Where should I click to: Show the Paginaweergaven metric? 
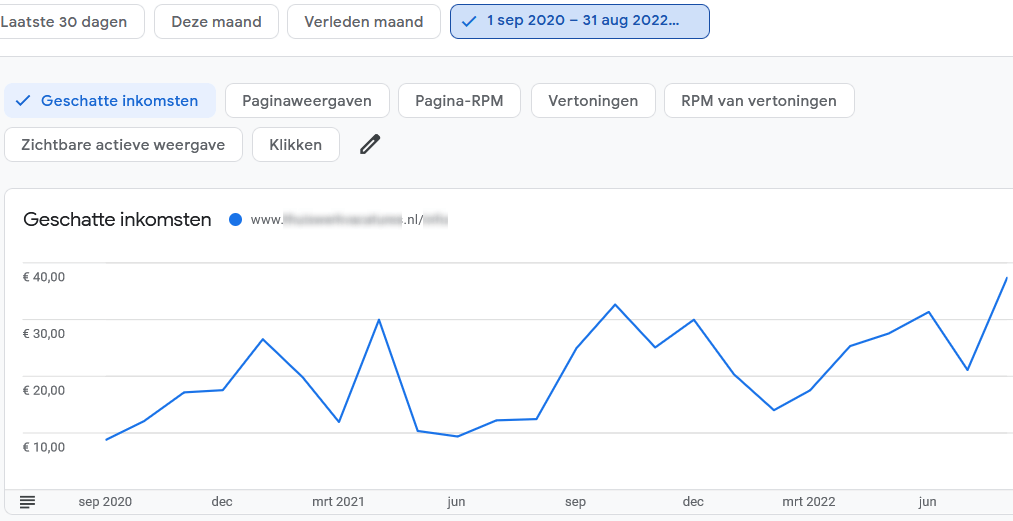(306, 101)
